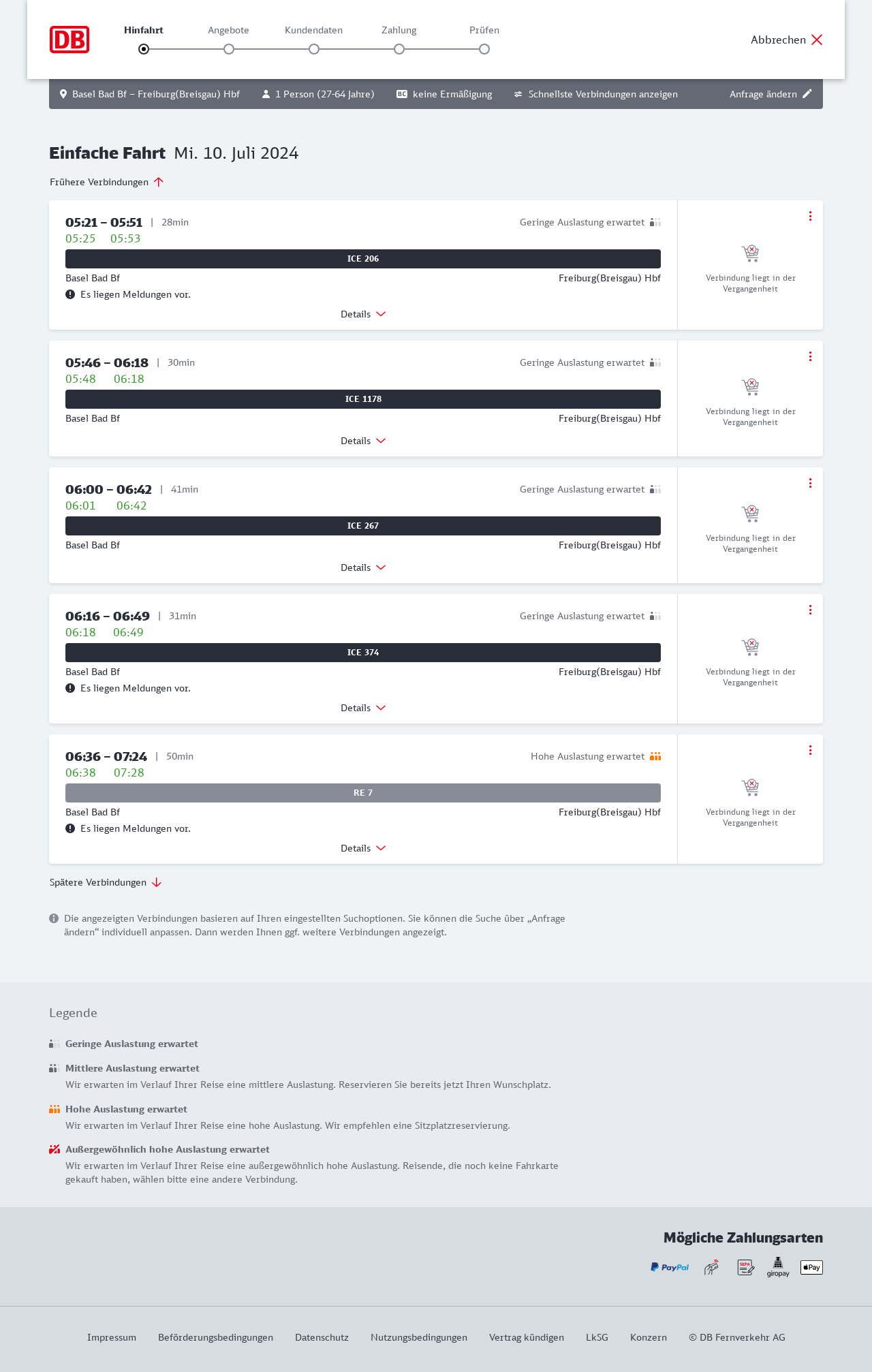The height and width of the screenshot is (1372, 872).
Task: Click the warning icon on ICE 374 notice
Action: pyautogui.click(x=70, y=688)
